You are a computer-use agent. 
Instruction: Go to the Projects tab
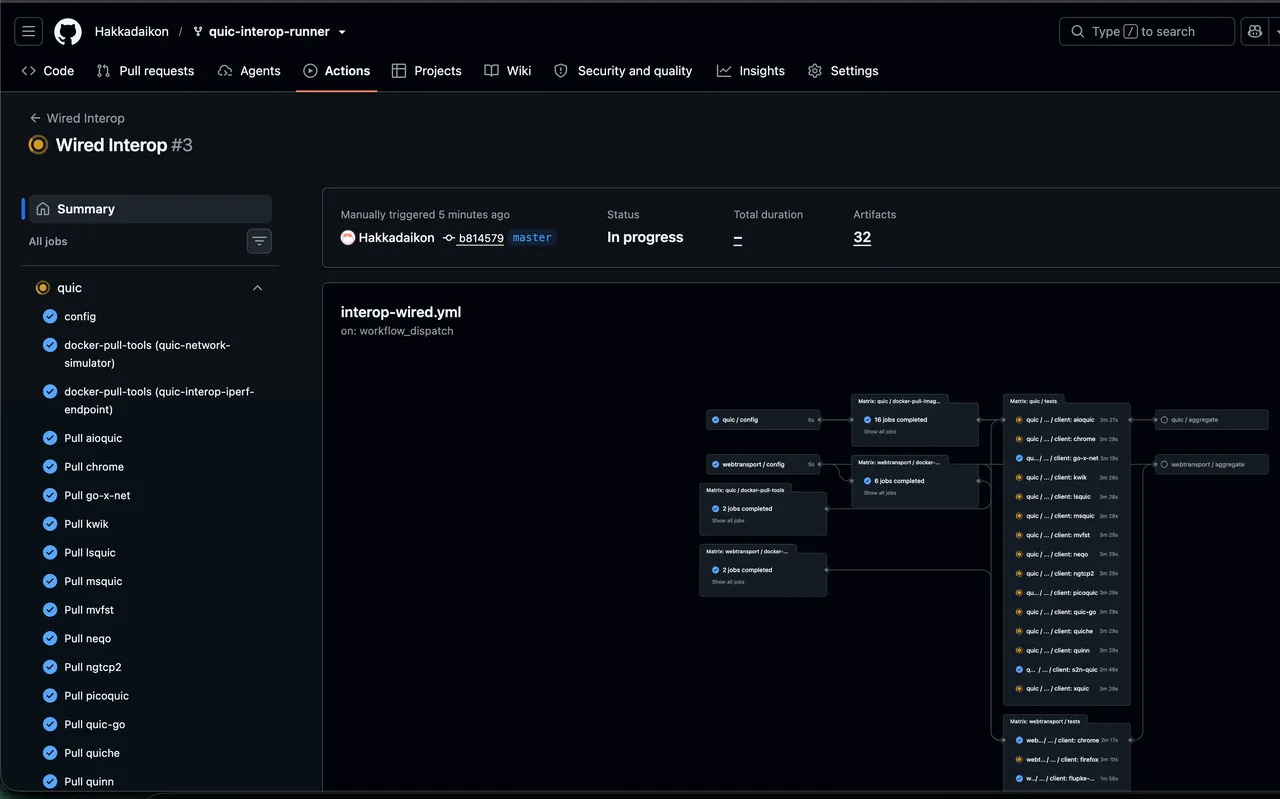click(x=427, y=71)
